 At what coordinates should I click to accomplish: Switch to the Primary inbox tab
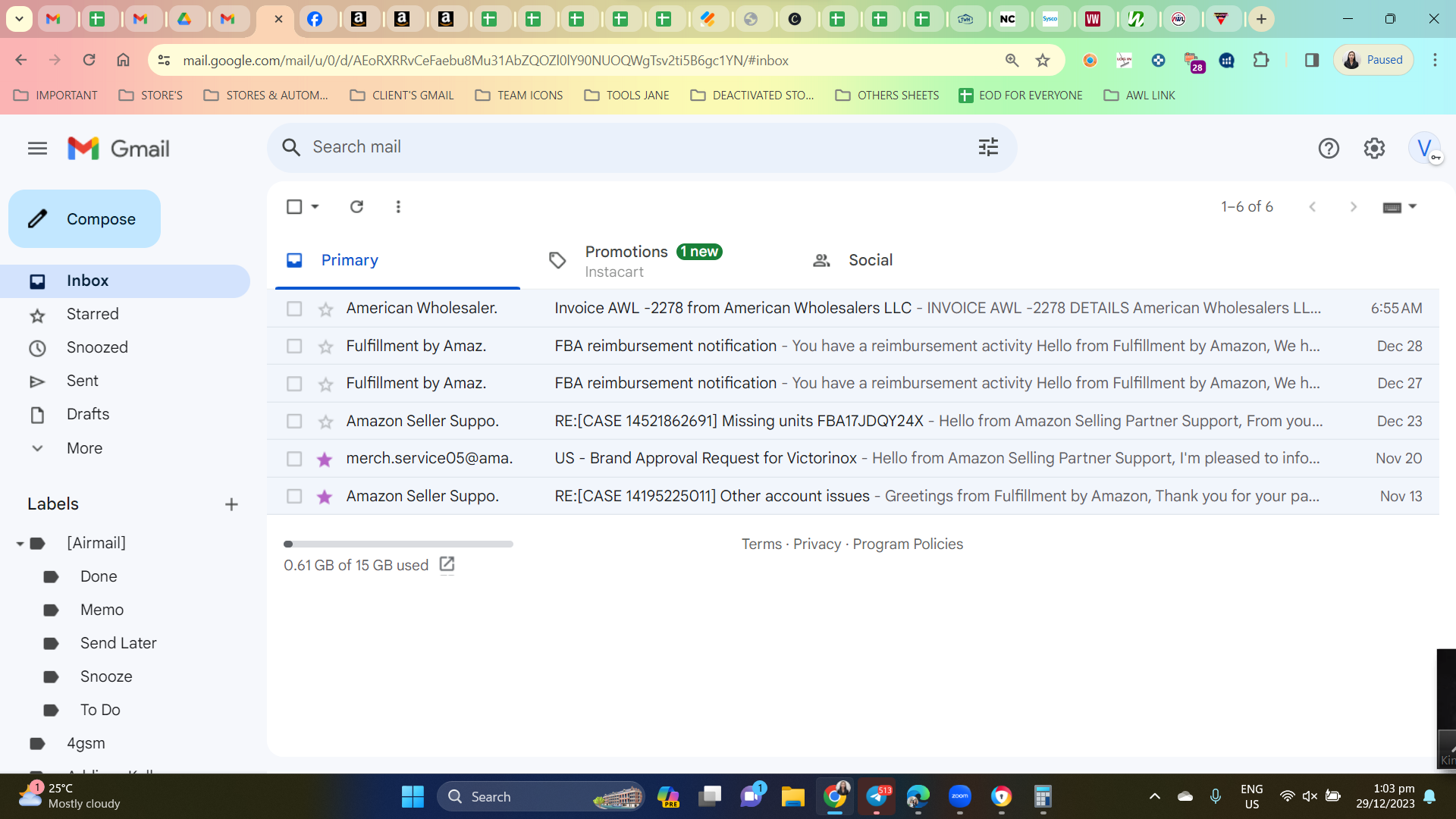pos(397,260)
